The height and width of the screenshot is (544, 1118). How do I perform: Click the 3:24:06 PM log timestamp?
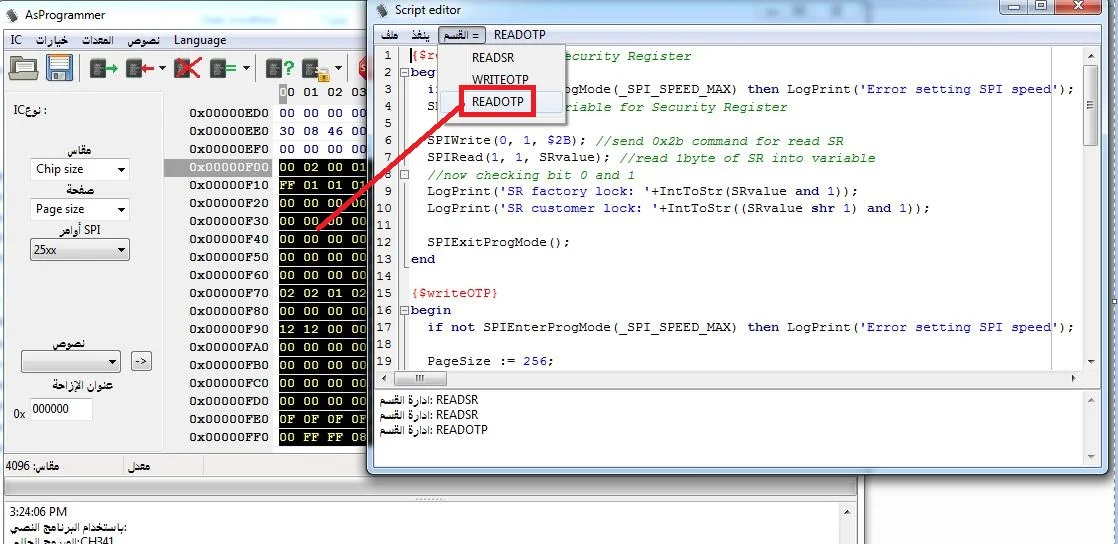pos(39,512)
